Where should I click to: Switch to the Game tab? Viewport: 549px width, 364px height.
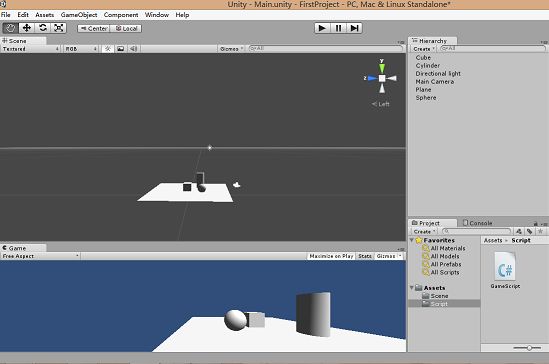pos(23,248)
